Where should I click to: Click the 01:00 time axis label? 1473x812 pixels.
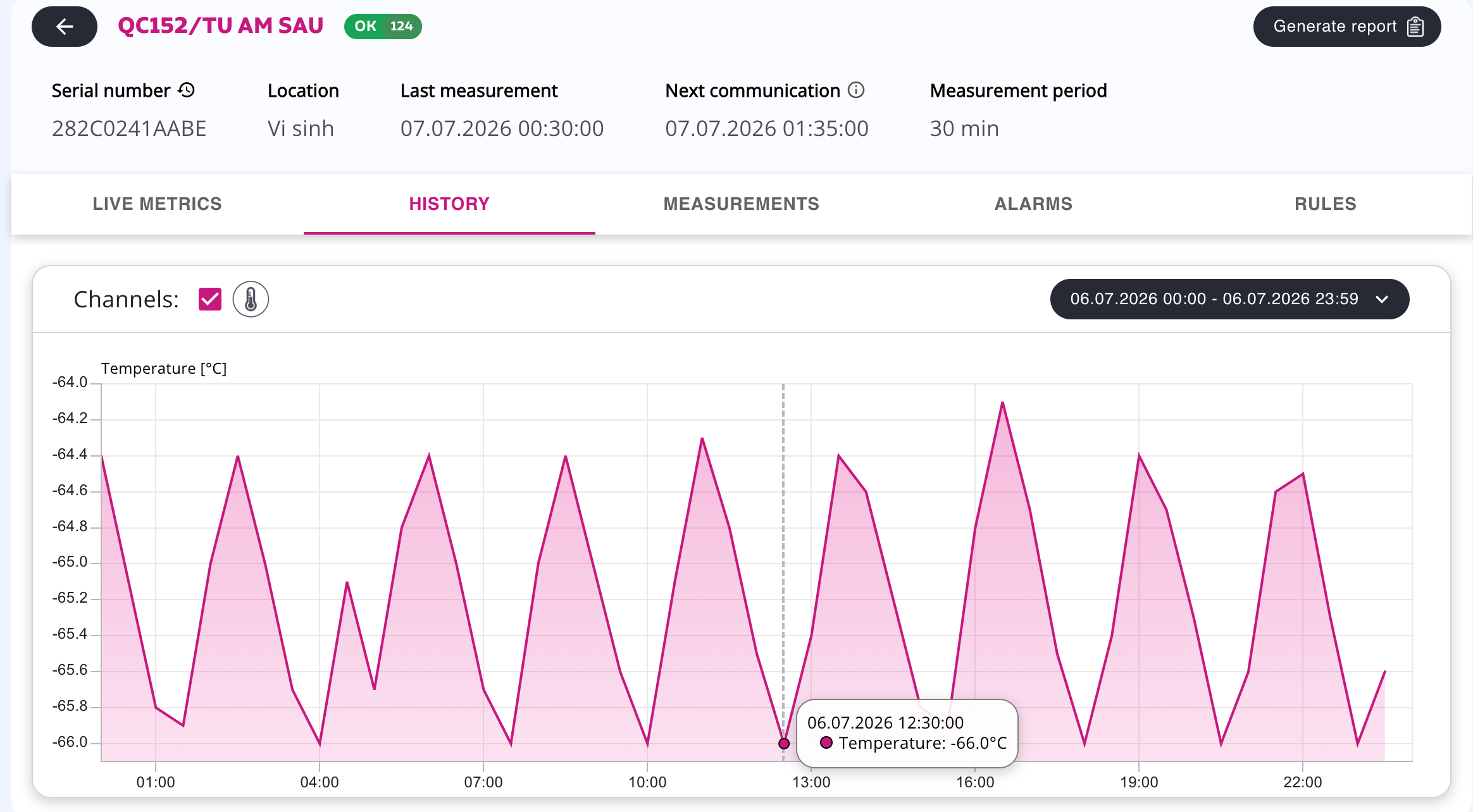[156, 782]
